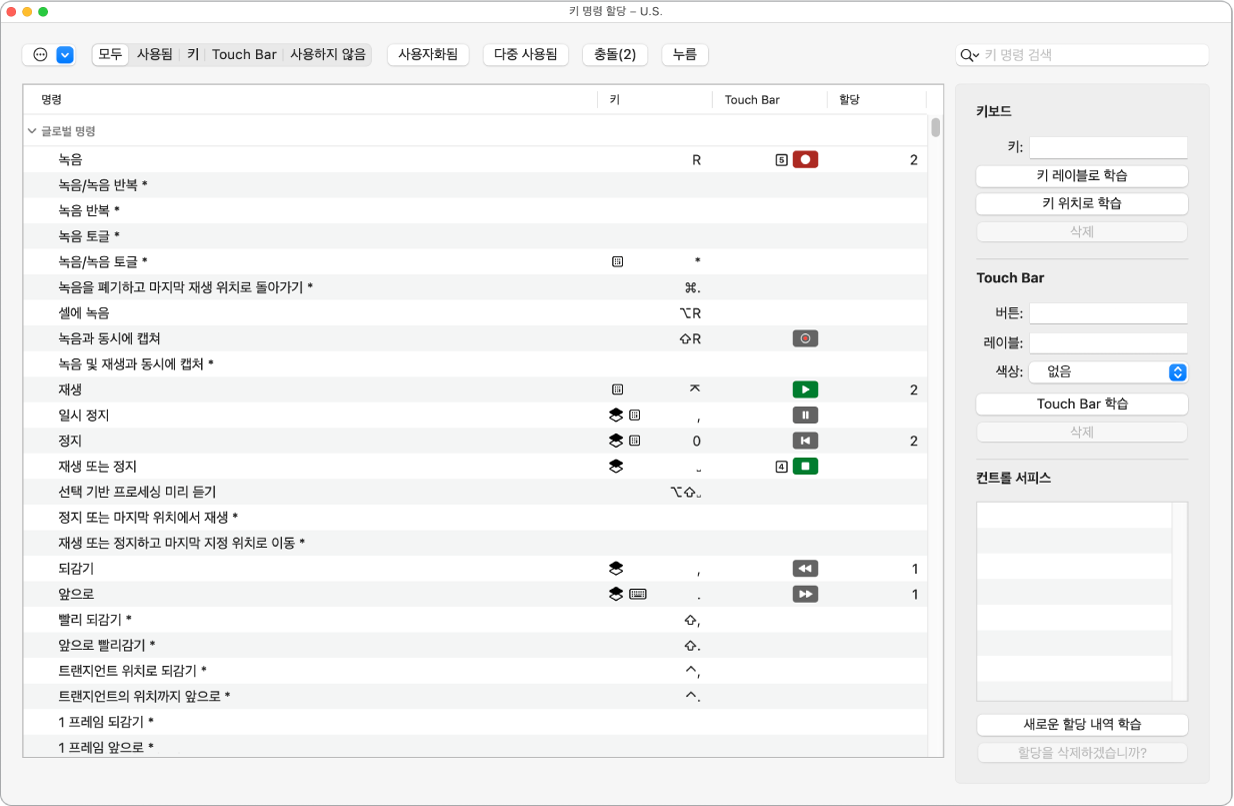Image resolution: width=1234 pixels, height=806 pixels.
Task: Select the 빨리 되감기 * command row
Action: 476,620
